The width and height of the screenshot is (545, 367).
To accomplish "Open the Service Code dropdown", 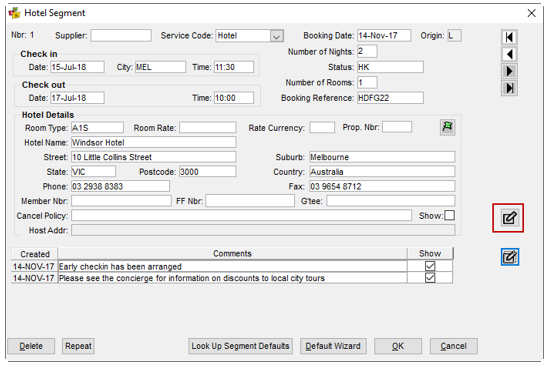I will pos(276,36).
